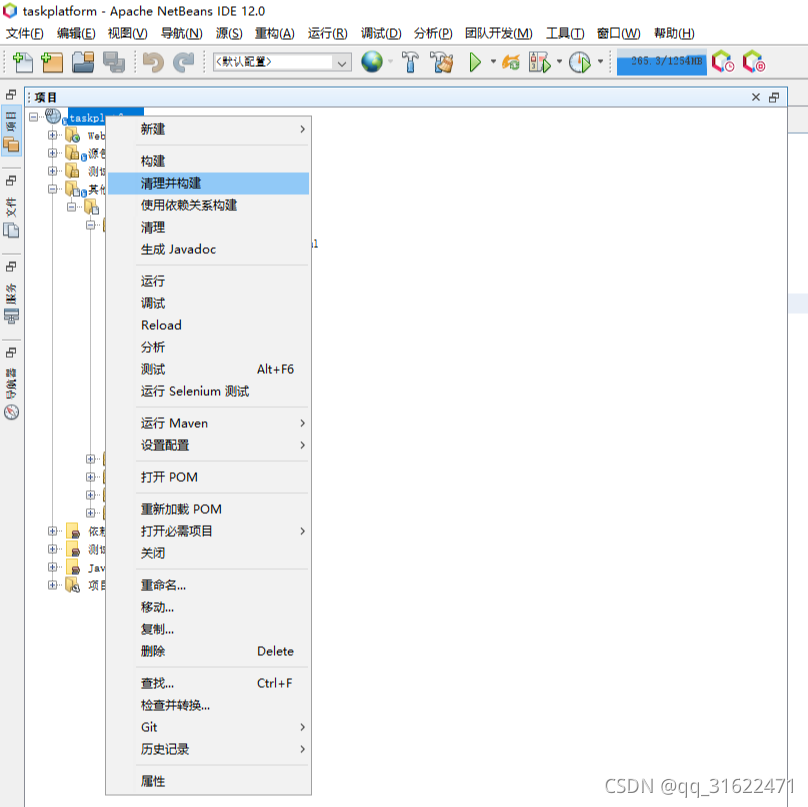Click the Redo arrow icon

point(183,62)
